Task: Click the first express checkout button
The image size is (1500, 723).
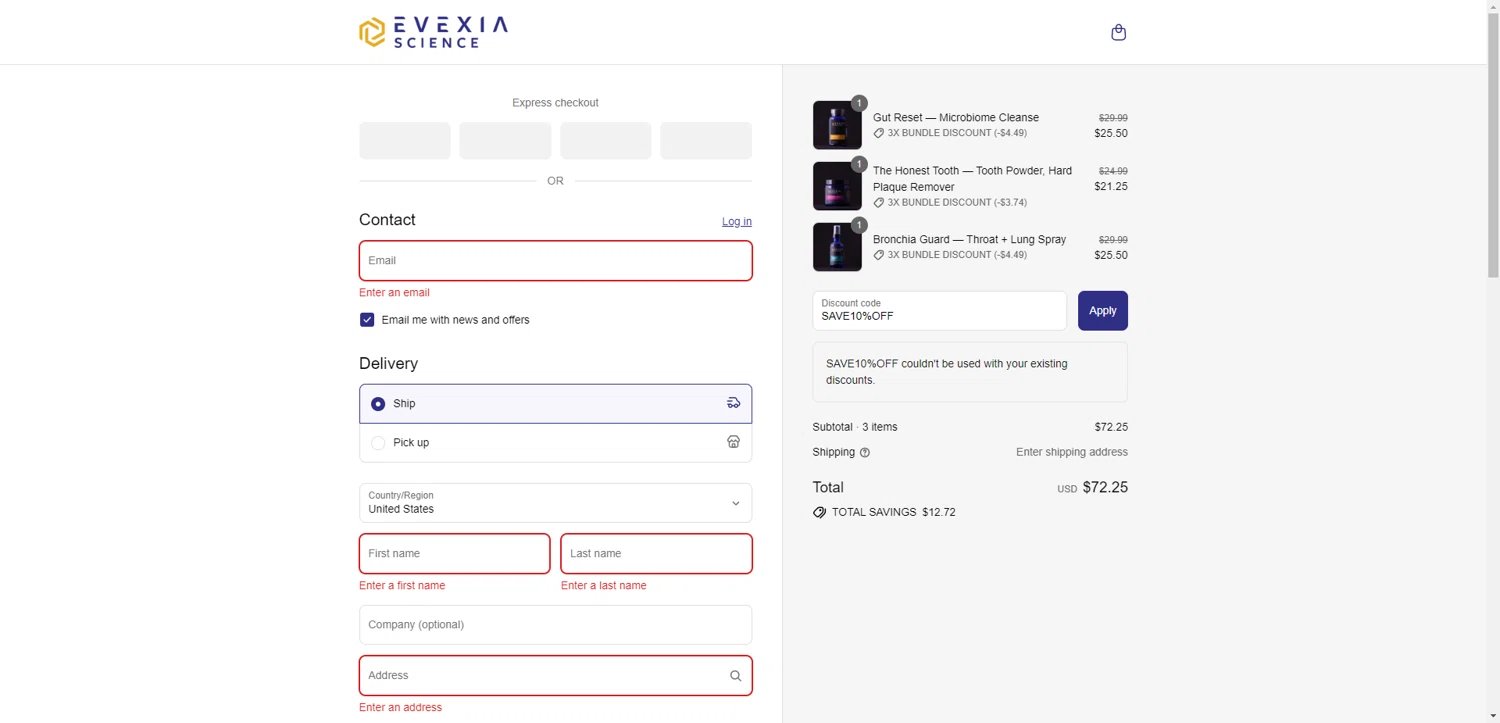Action: pos(405,141)
